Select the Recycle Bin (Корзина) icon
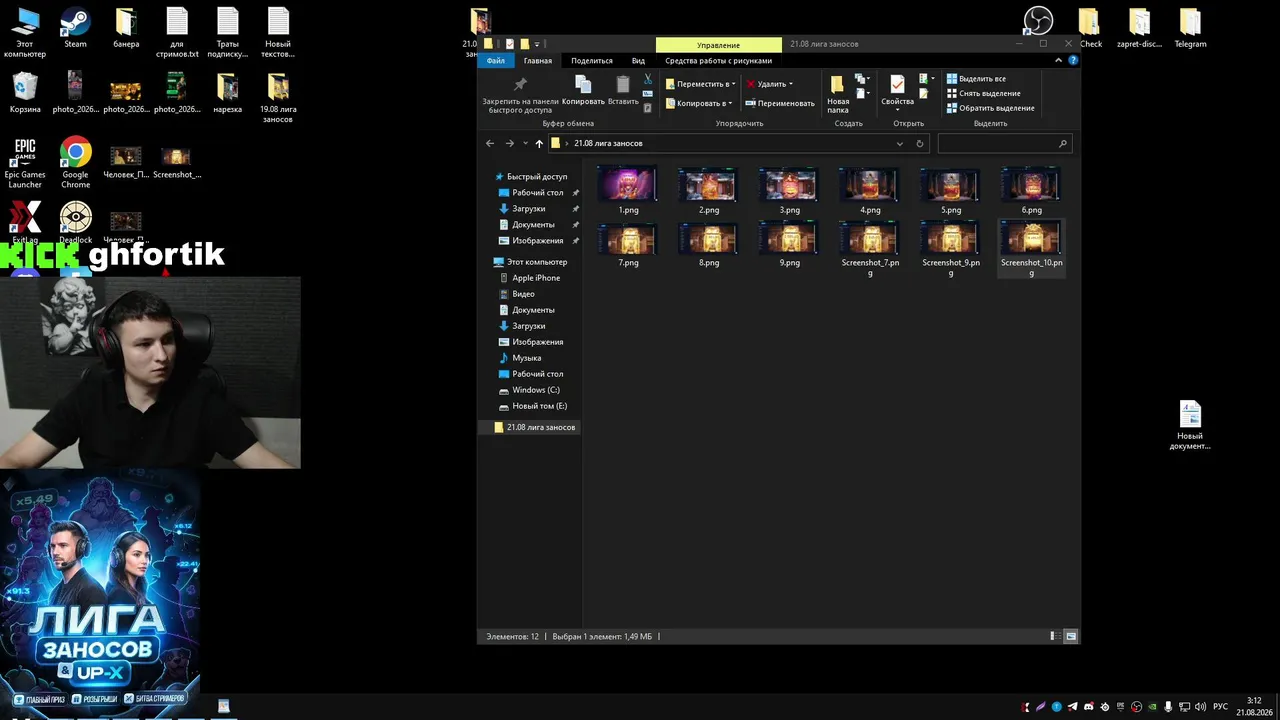The height and width of the screenshot is (720, 1280). [25, 93]
